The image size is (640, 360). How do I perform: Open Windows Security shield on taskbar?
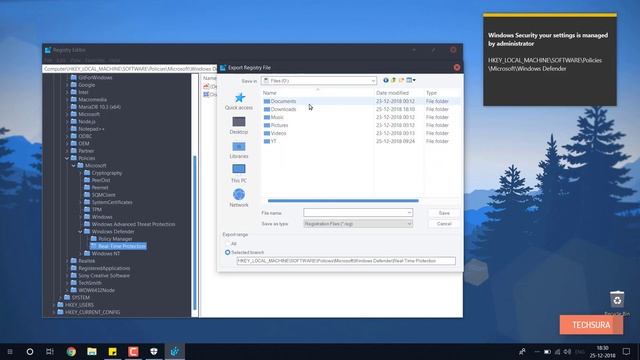(x=154, y=351)
